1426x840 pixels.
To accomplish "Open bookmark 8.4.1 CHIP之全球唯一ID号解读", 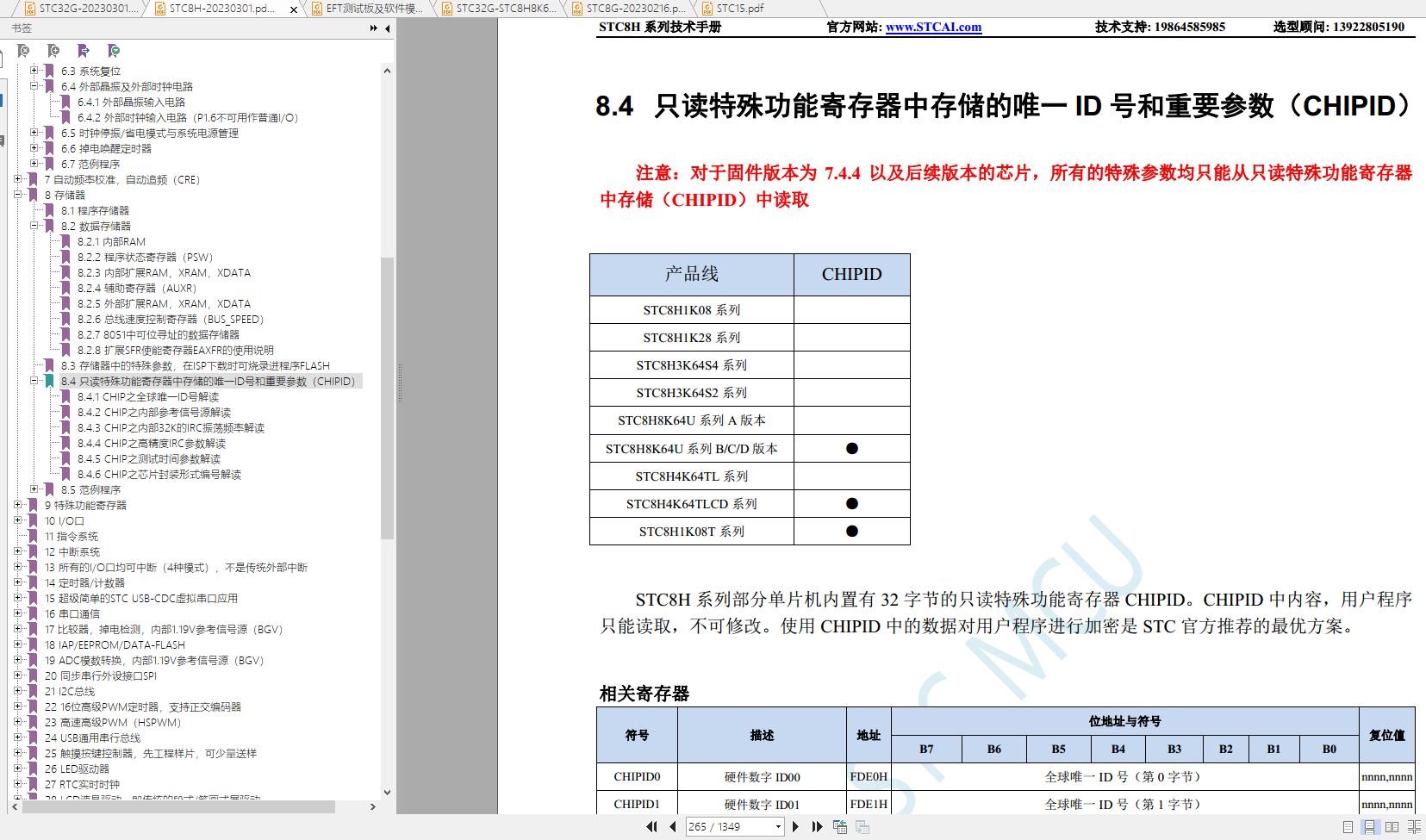I will [148, 396].
